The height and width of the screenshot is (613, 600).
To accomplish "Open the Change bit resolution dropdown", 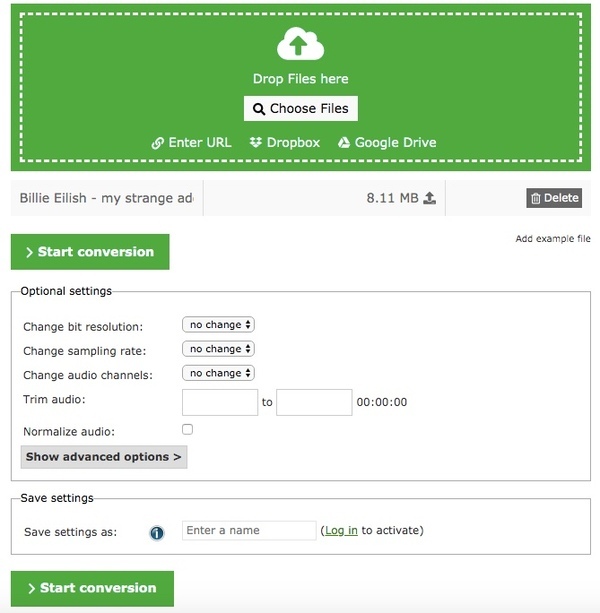I will pos(218,325).
